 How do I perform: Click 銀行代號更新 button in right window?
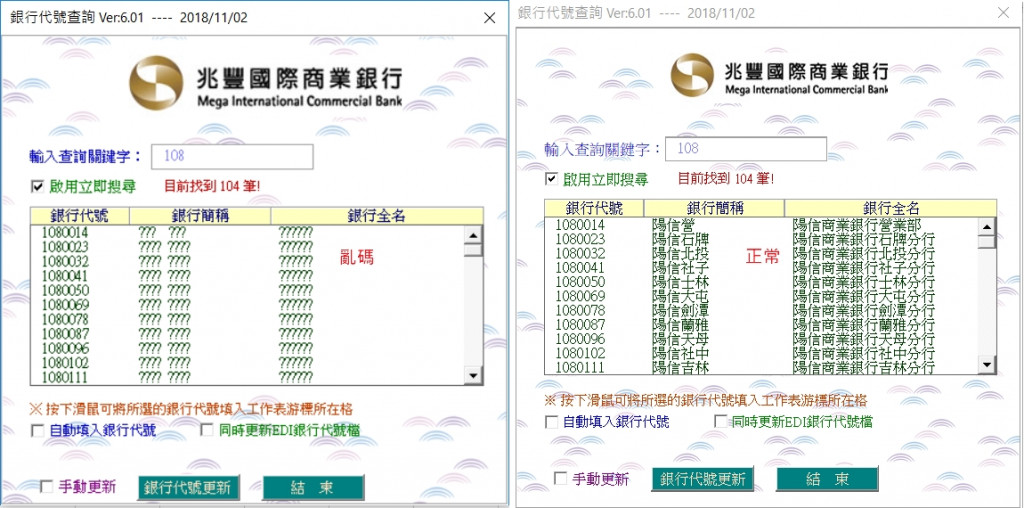tap(703, 479)
